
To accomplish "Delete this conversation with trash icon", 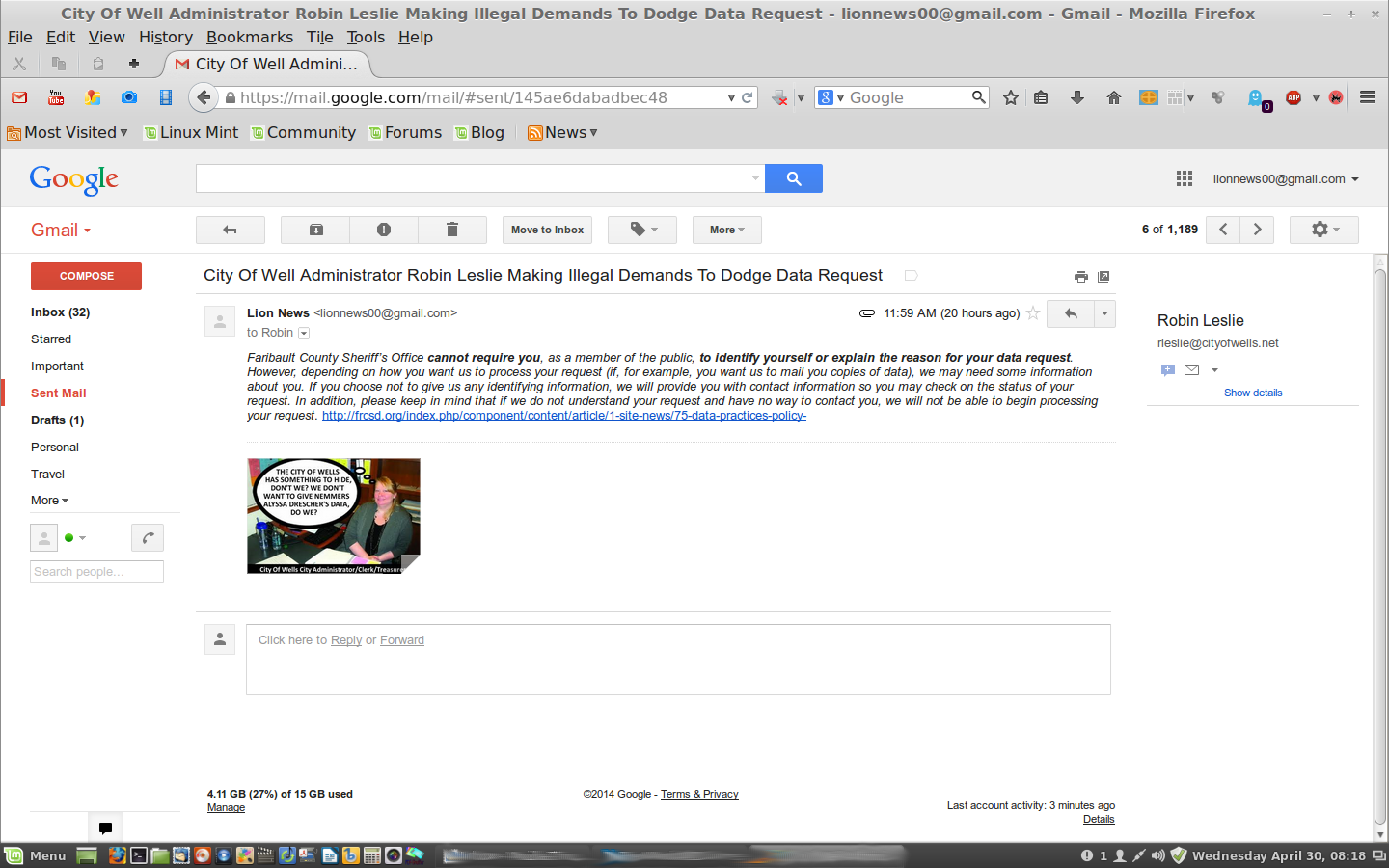I will (x=452, y=230).
